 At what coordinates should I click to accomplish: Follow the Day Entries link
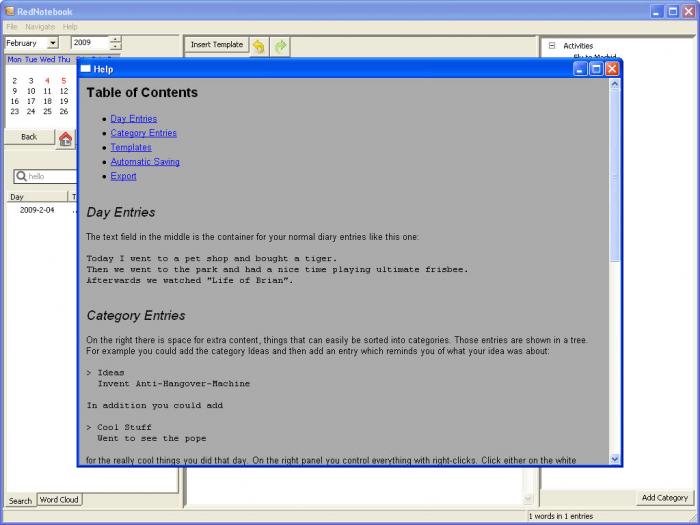pyautogui.click(x=134, y=119)
